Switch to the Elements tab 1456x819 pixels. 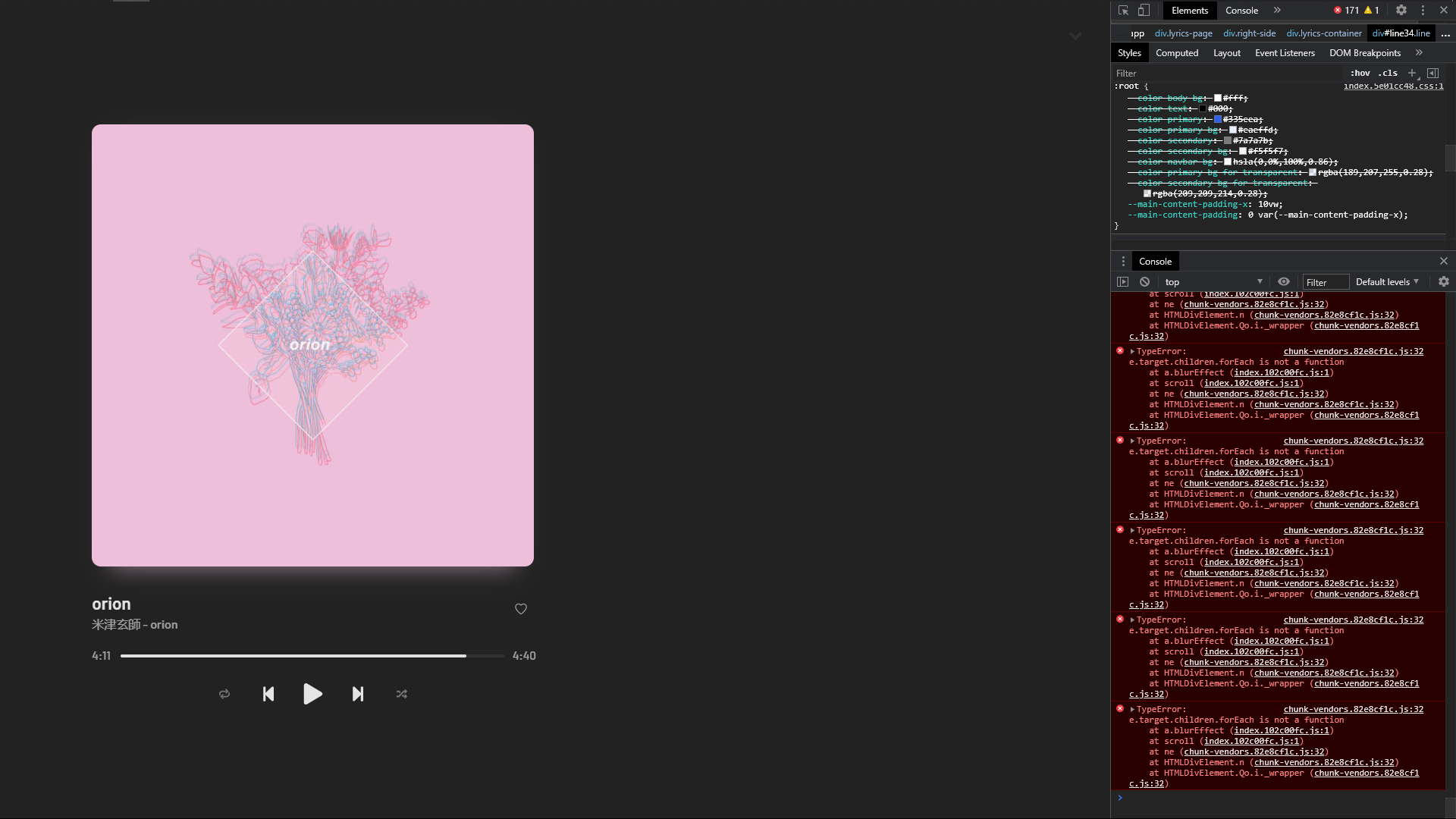click(1189, 11)
